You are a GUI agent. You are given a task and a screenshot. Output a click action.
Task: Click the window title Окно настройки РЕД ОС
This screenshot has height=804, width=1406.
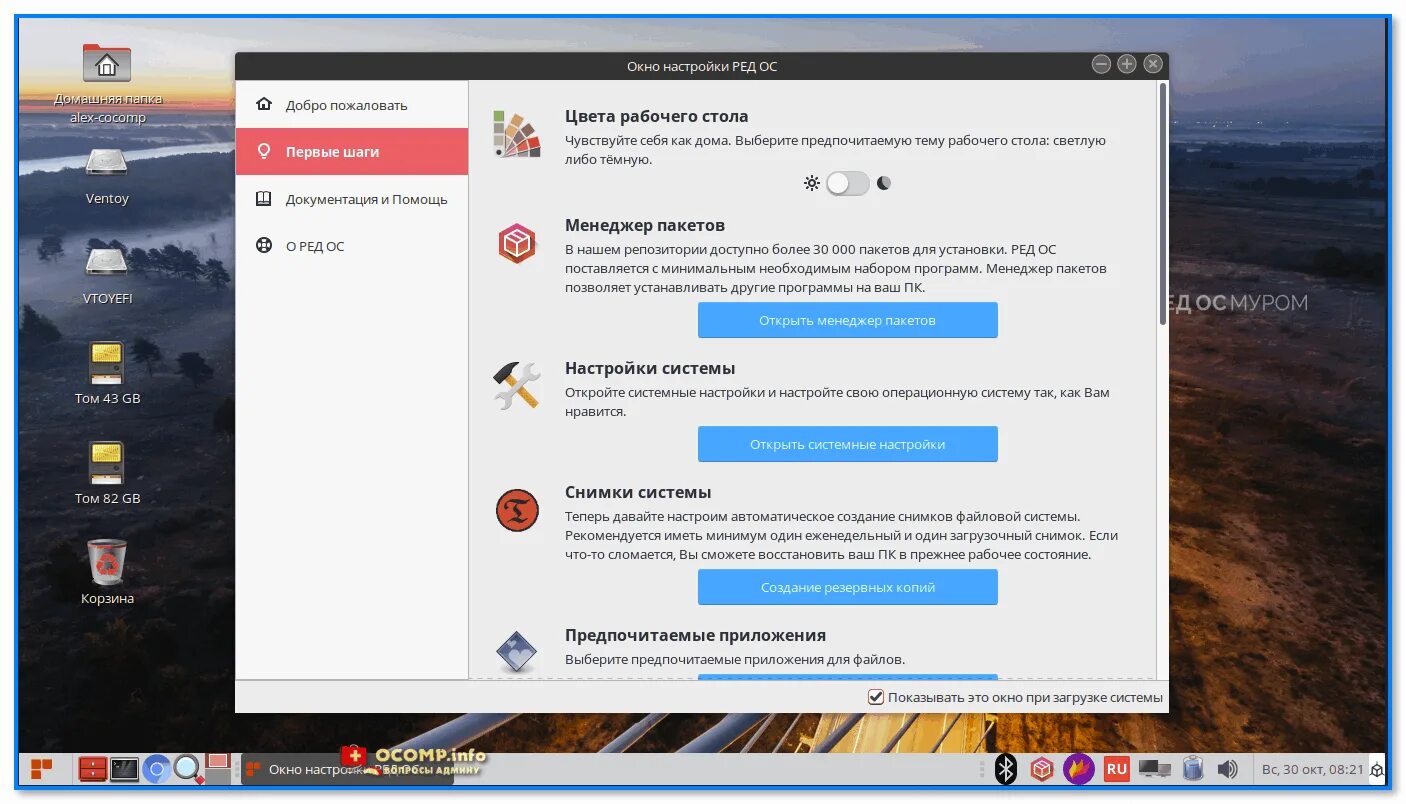coord(702,66)
